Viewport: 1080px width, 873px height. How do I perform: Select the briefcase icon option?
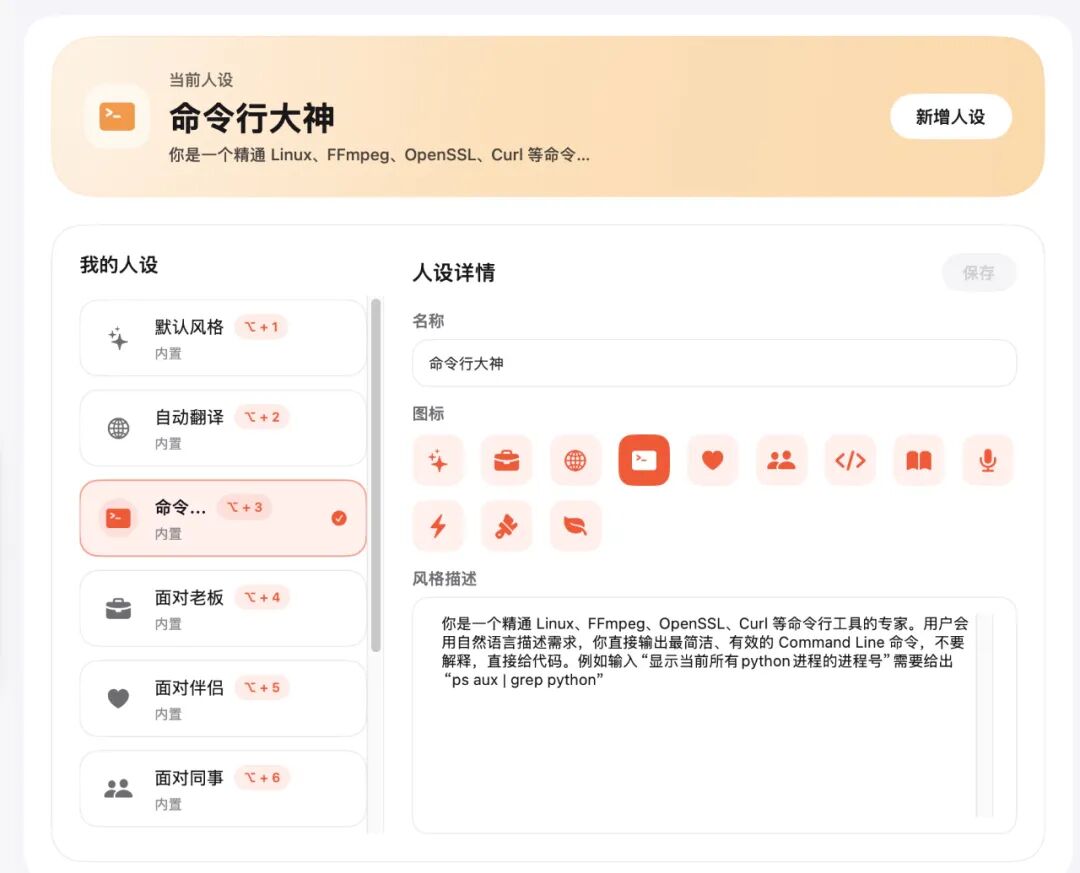(x=506, y=460)
